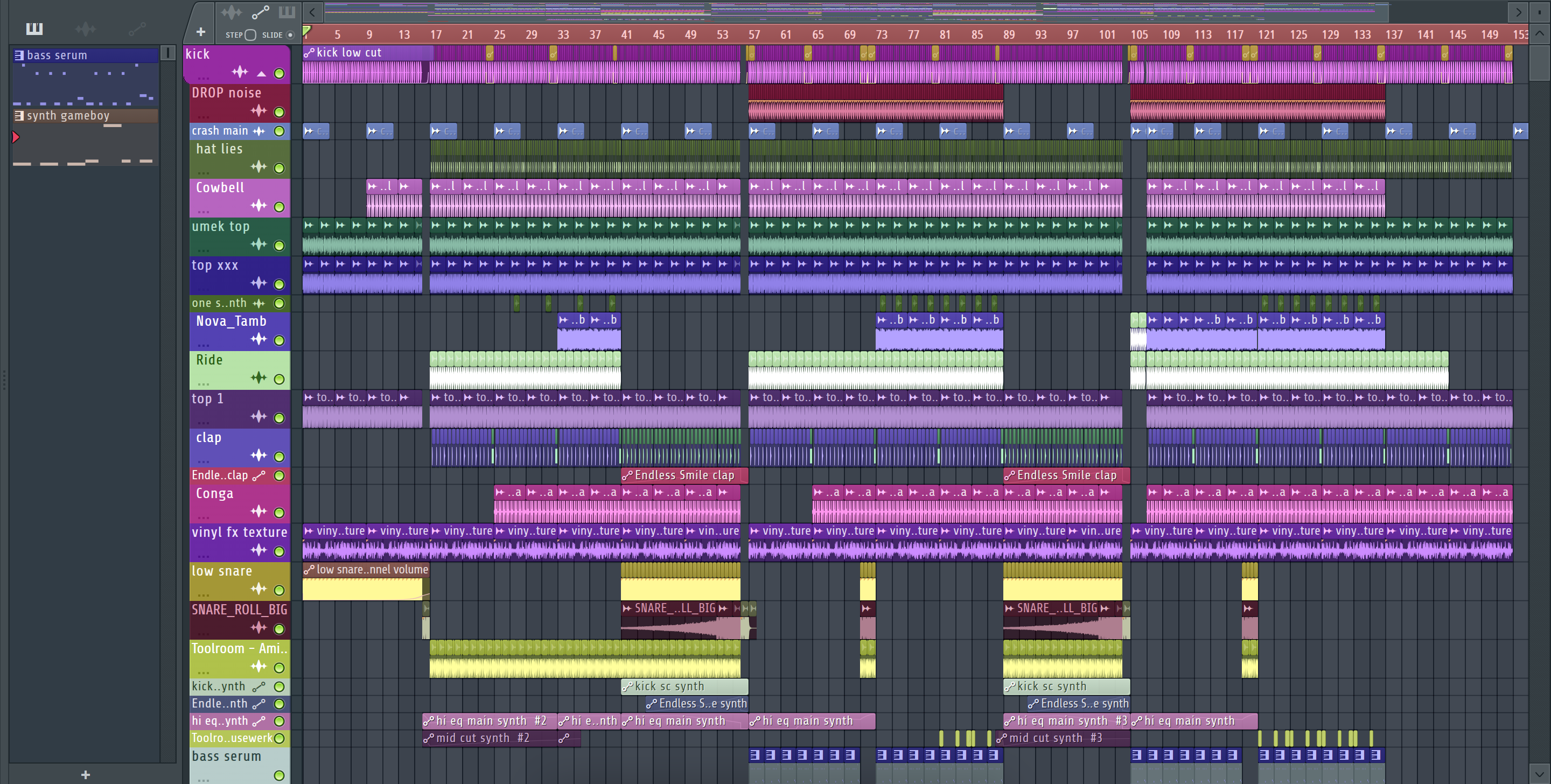Focus automation clips in the playlist header
Viewport: 1551px width, 784px height.
pos(260,12)
